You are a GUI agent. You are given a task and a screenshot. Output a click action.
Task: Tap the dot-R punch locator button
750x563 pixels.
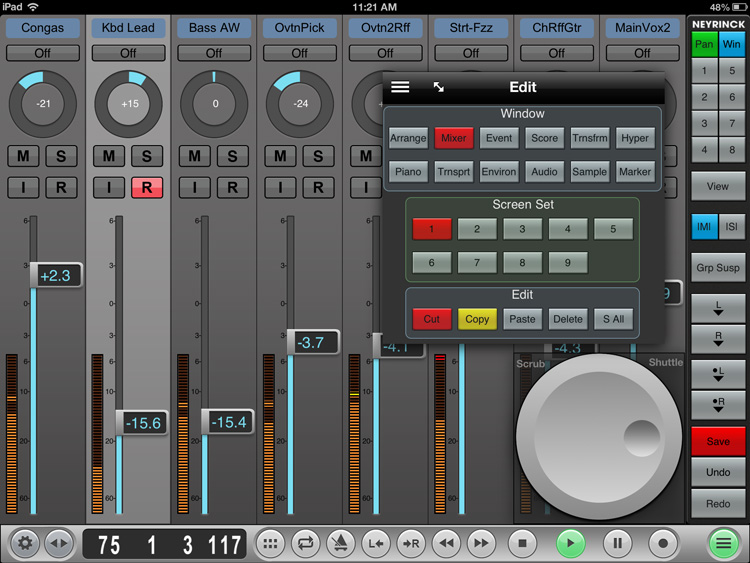(x=718, y=405)
